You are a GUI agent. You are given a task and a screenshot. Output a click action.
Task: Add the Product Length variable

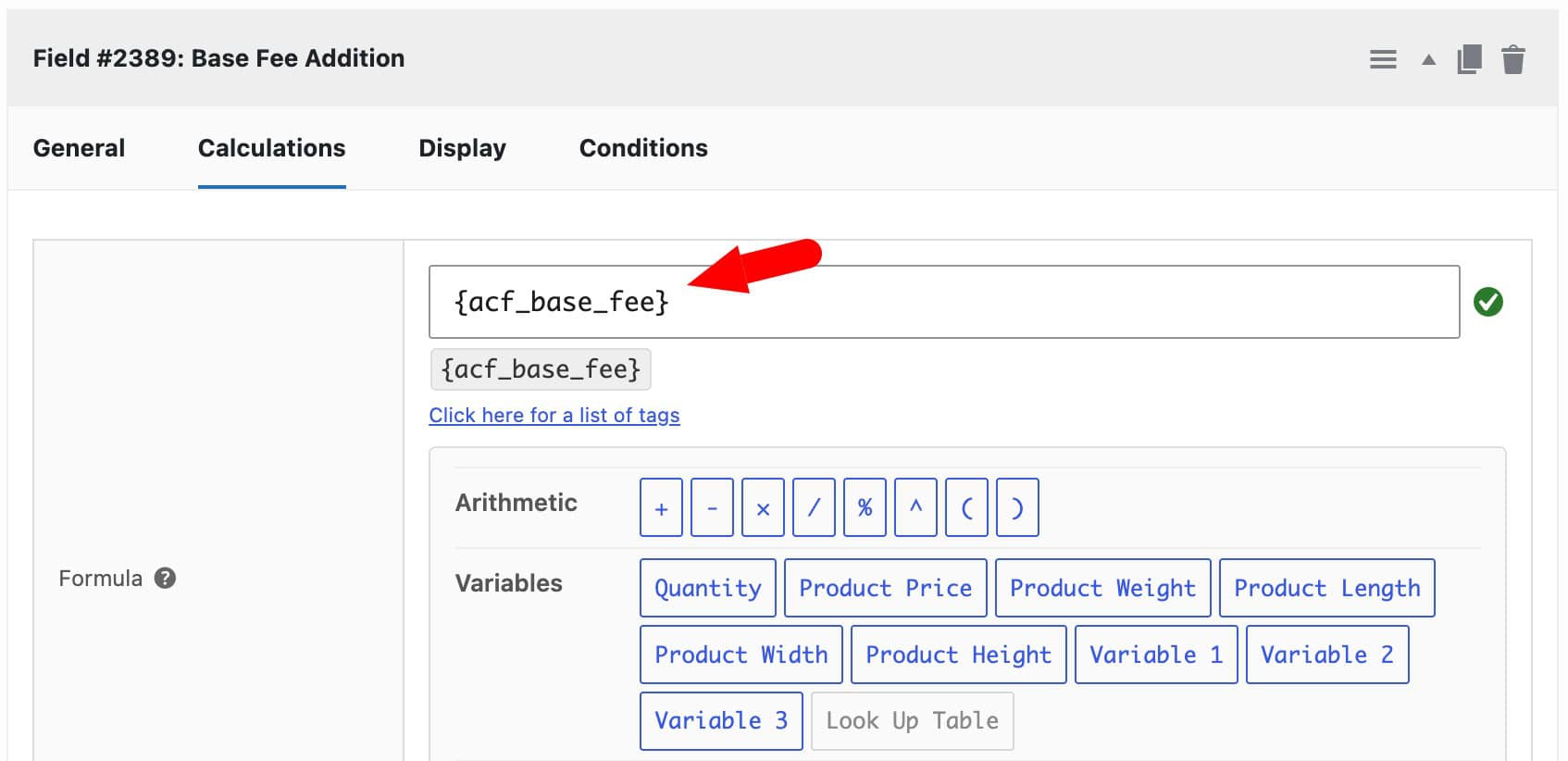pyautogui.click(x=1327, y=588)
